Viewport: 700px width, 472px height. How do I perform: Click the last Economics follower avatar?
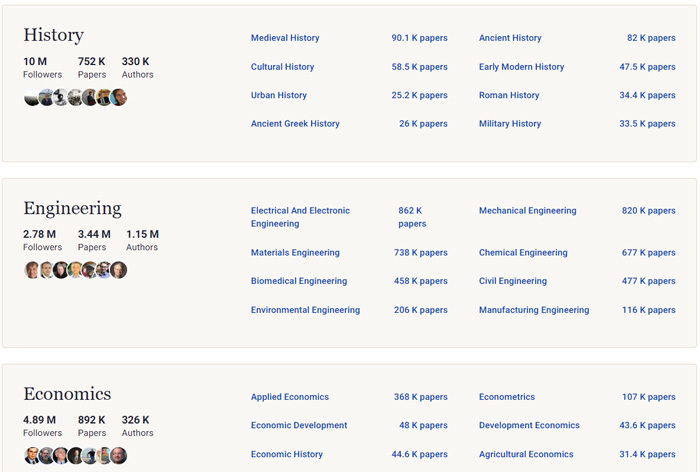[119, 456]
